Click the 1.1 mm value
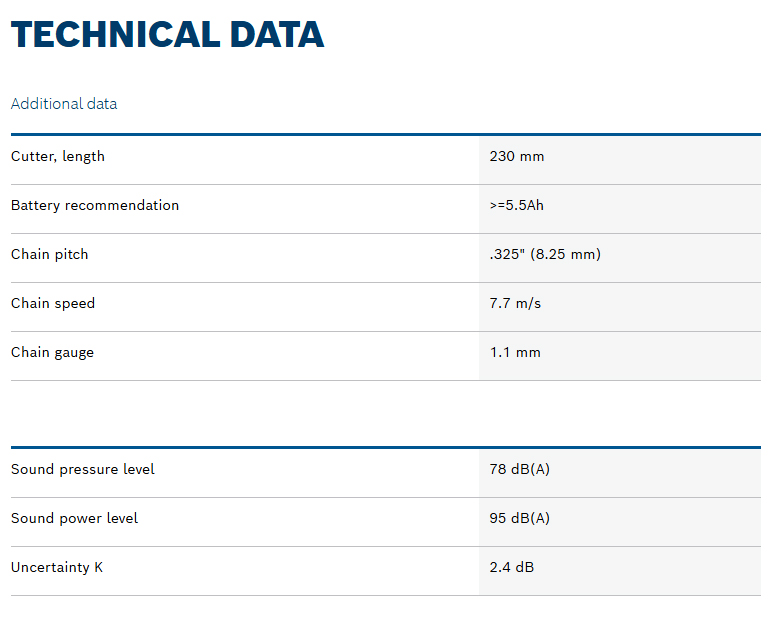 [x=514, y=352]
